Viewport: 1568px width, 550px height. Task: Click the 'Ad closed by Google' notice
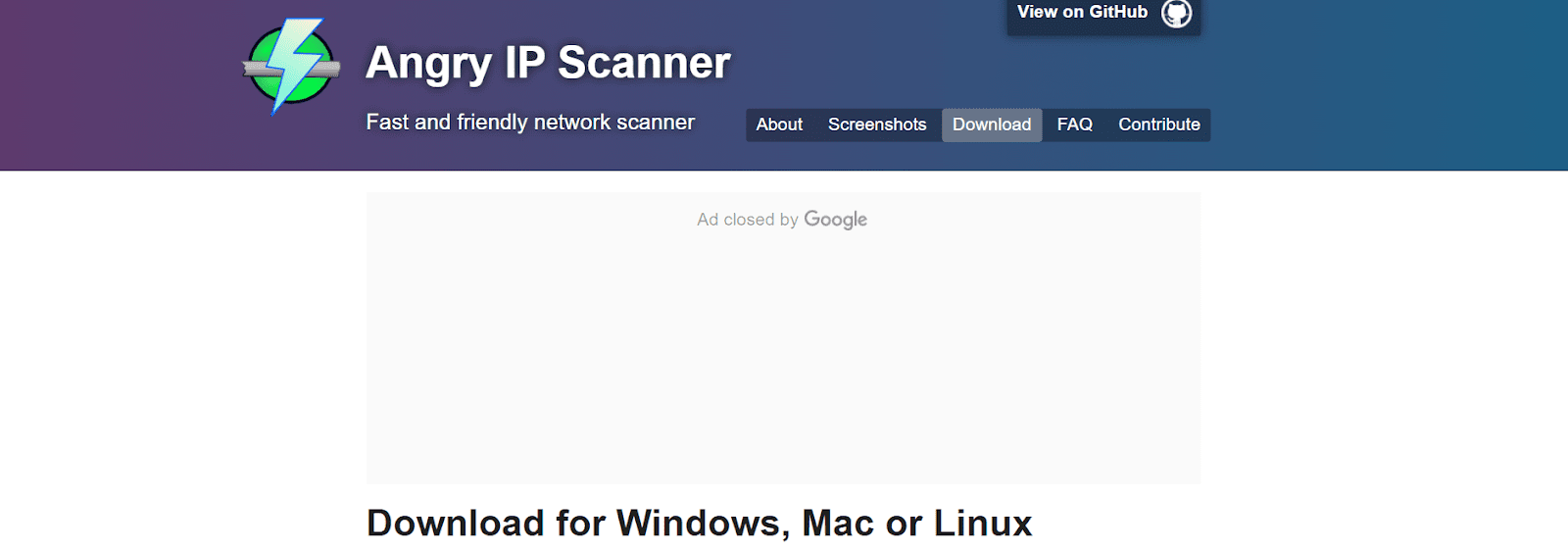tap(782, 220)
